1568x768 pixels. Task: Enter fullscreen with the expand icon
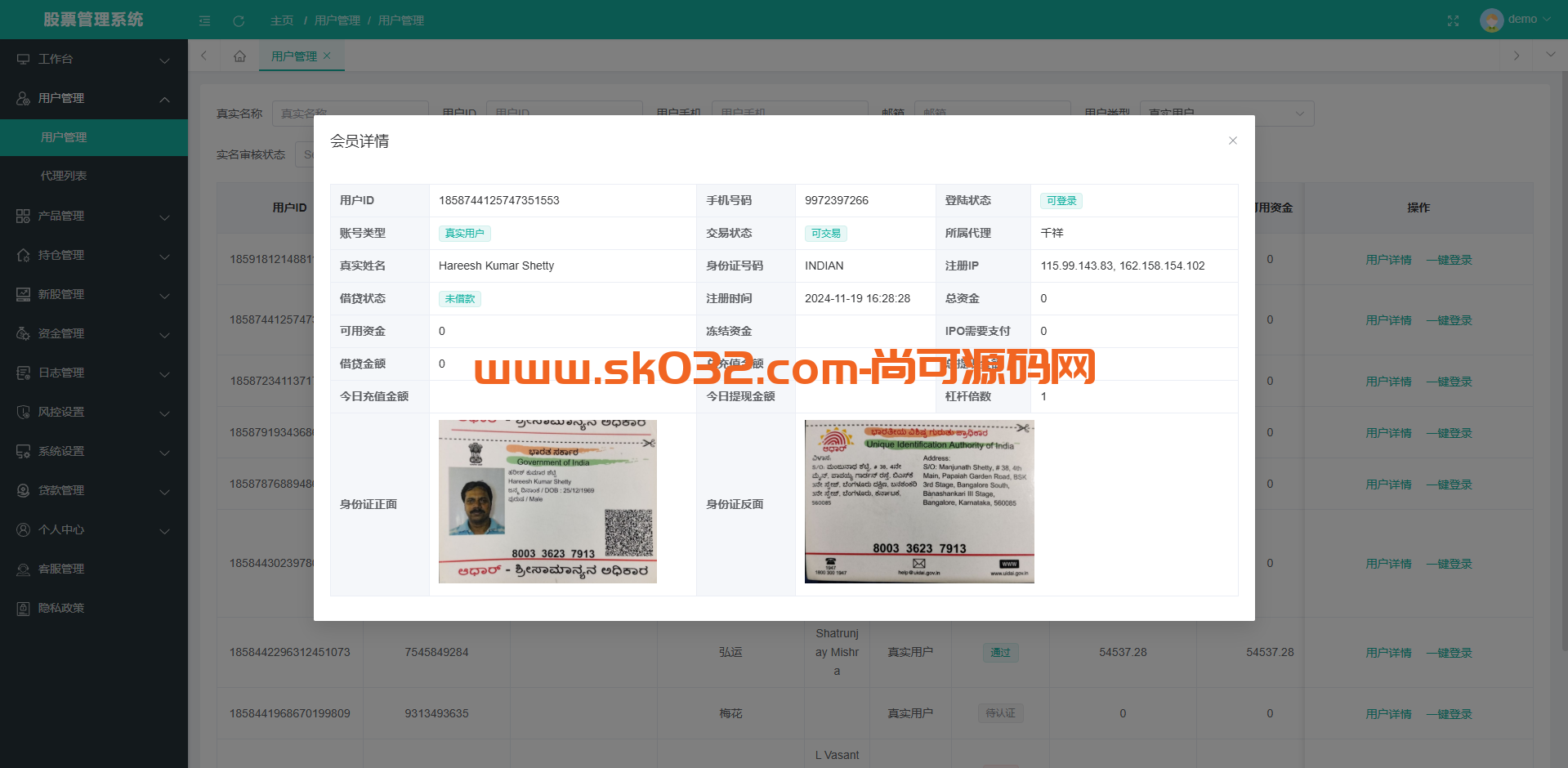[1453, 20]
